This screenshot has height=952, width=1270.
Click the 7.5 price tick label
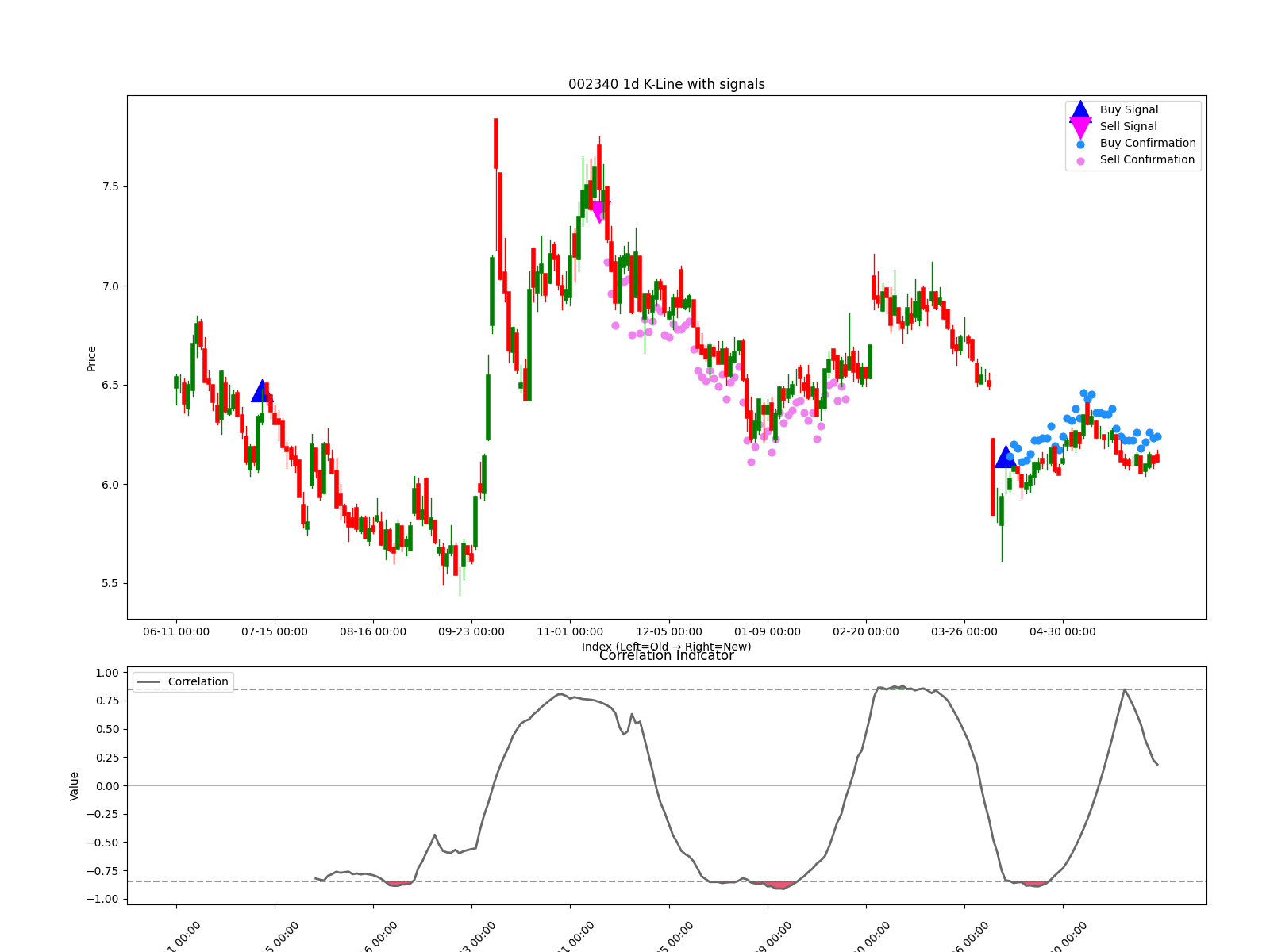(110, 186)
